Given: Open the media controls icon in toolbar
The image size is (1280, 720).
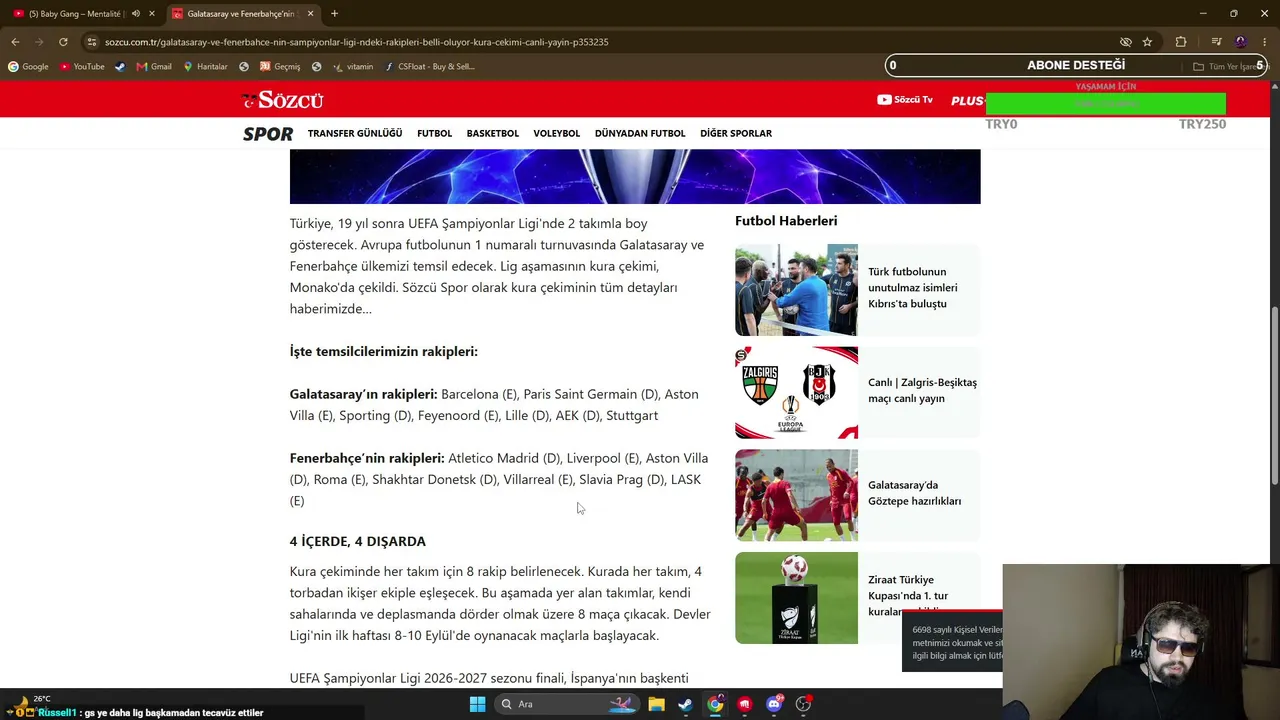Looking at the screenshot, I should [x=1216, y=42].
